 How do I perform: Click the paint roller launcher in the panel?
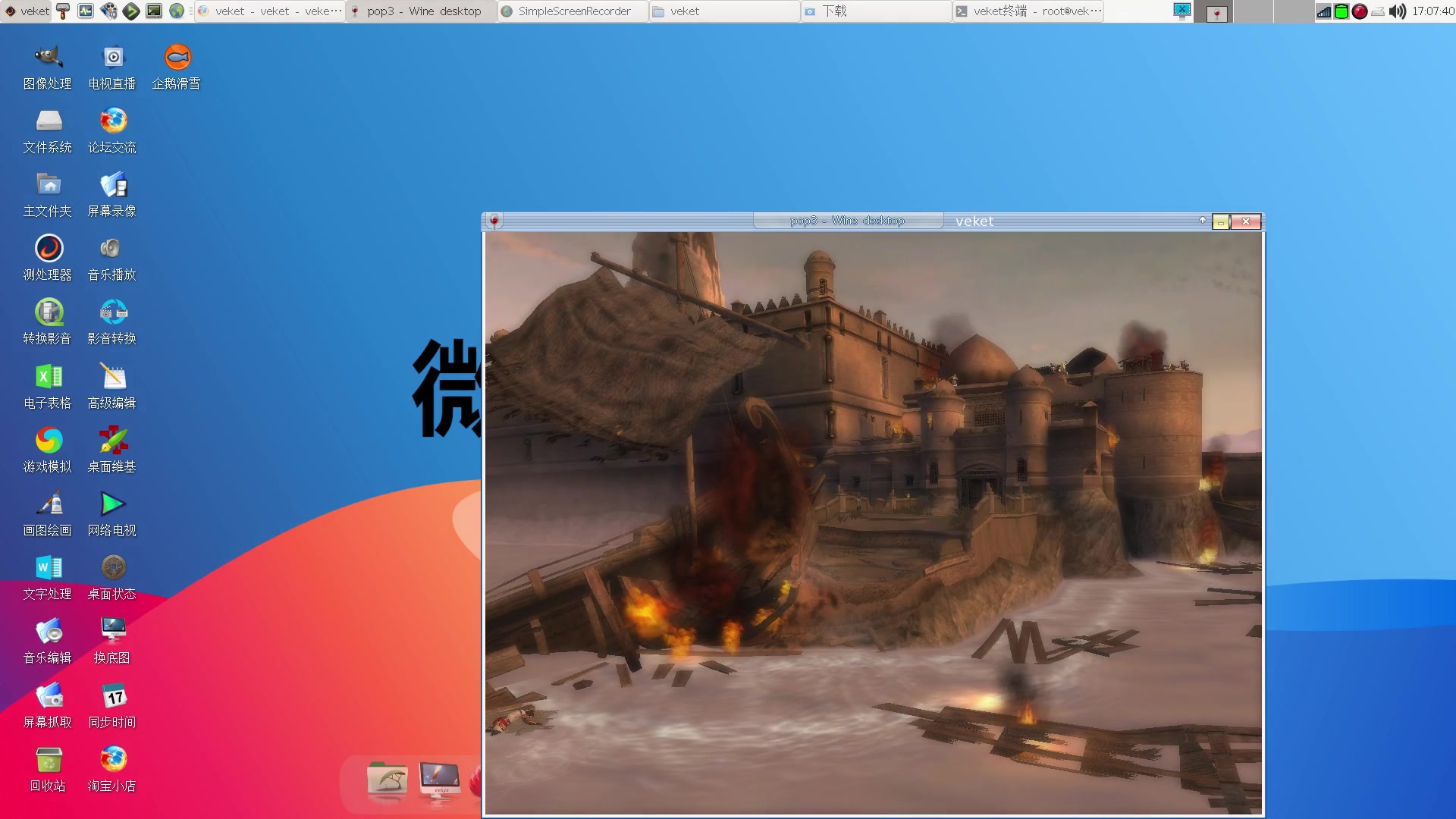(x=63, y=11)
